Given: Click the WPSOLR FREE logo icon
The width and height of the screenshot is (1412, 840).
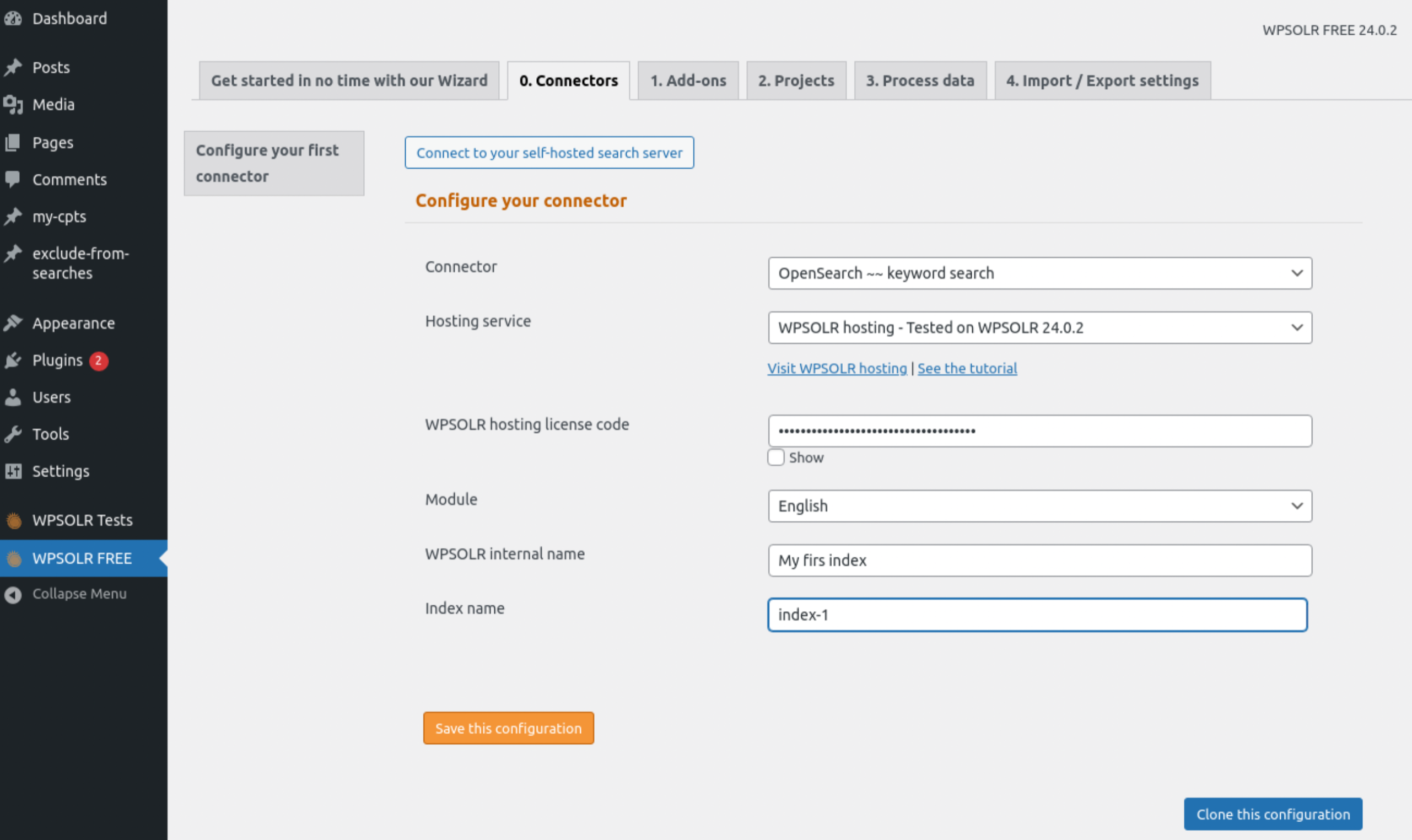Looking at the screenshot, I should (14, 559).
